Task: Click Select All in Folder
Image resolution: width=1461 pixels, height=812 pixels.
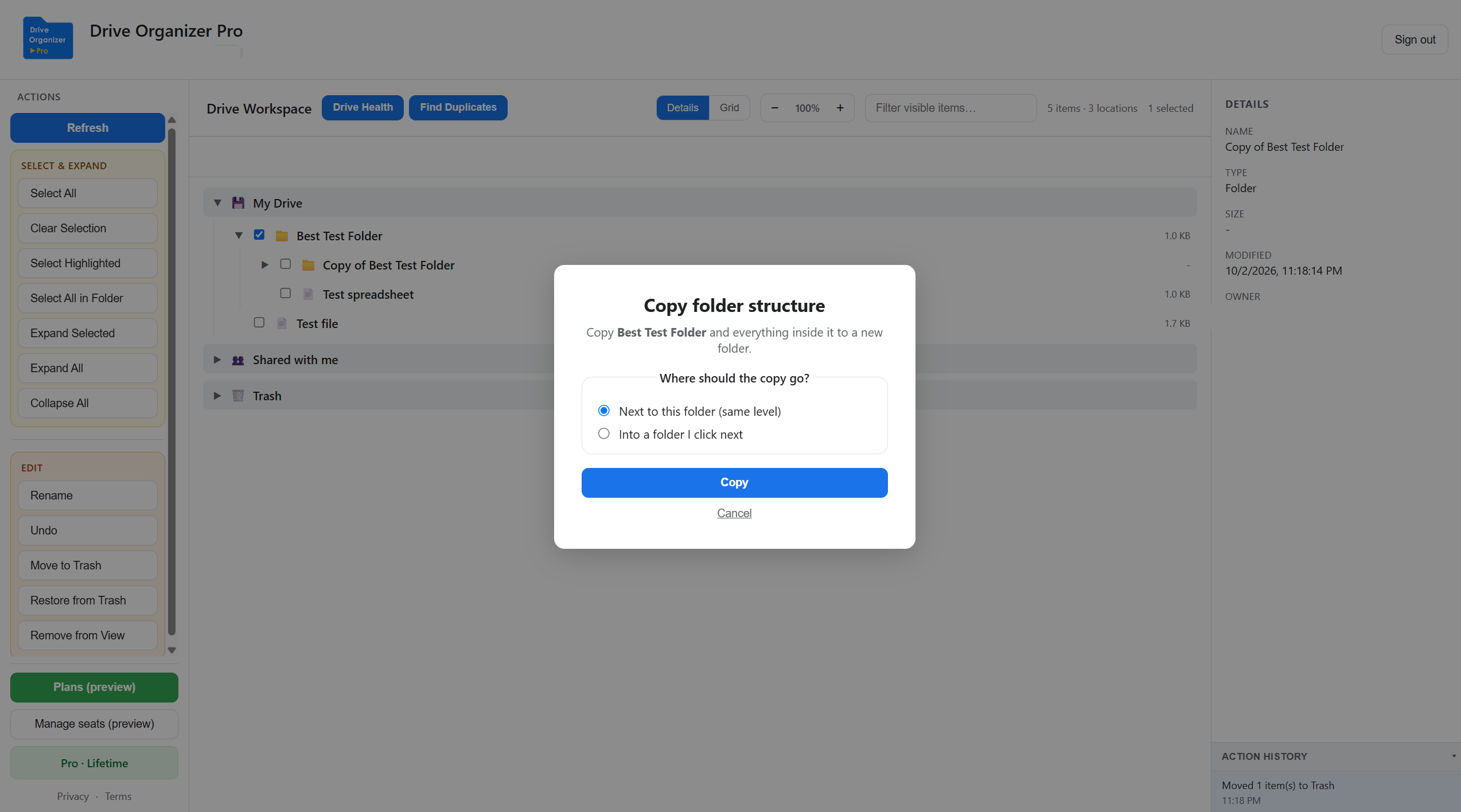Action: pyautogui.click(x=88, y=298)
